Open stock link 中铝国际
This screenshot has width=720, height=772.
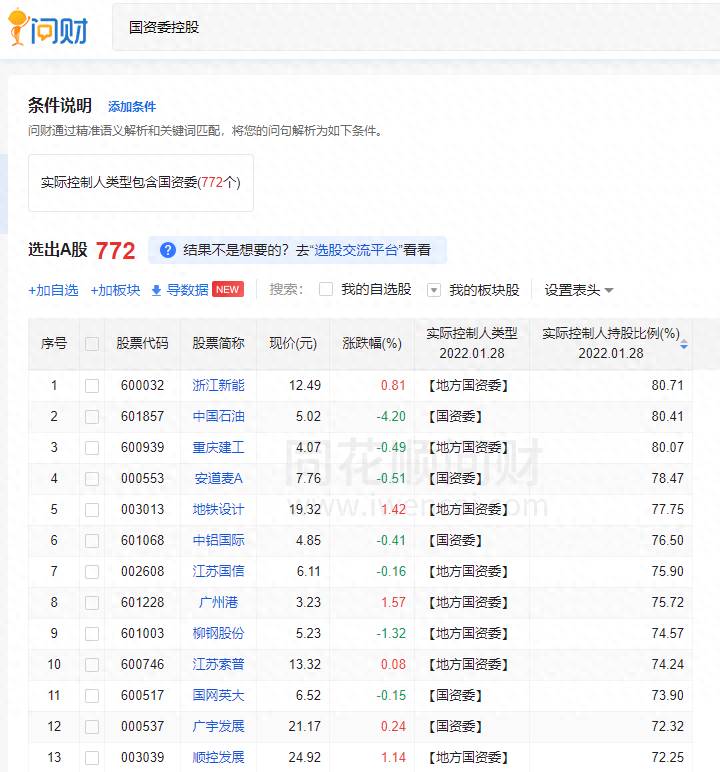click(x=218, y=540)
